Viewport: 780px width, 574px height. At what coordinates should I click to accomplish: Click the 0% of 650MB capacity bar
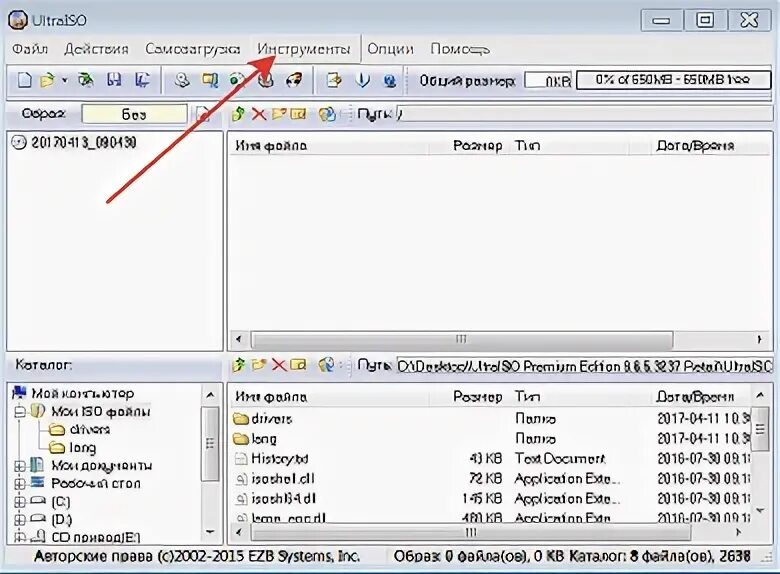pyautogui.click(x=673, y=80)
